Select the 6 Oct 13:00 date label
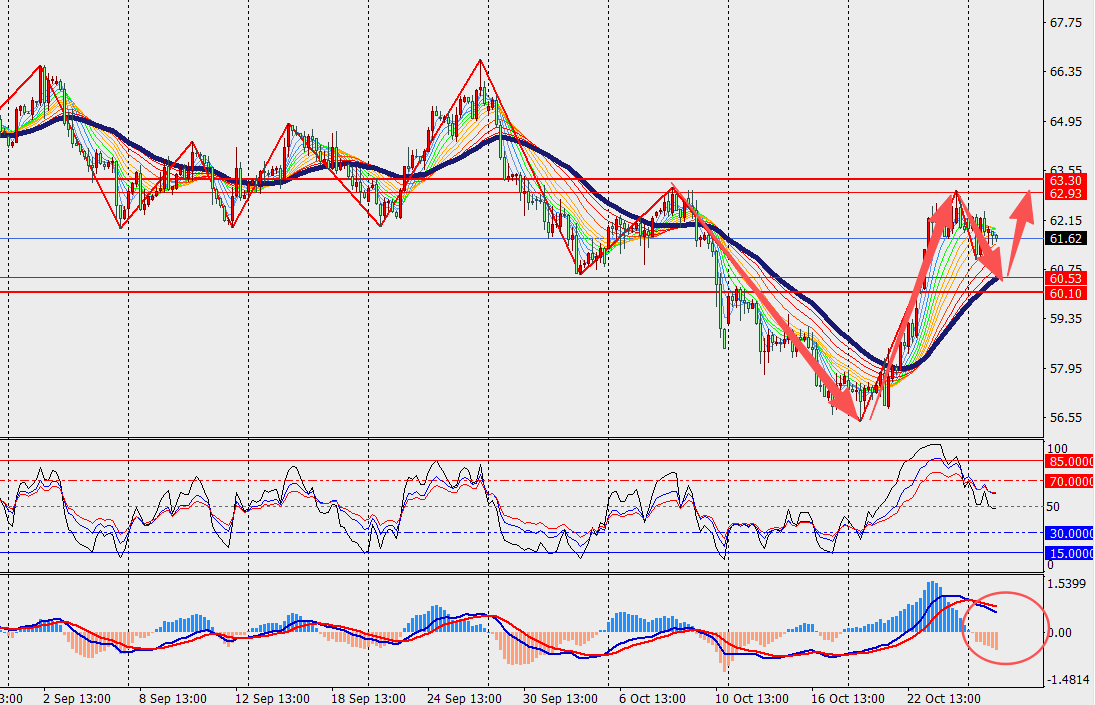The image size is (1095, 705). pos(651,697)
